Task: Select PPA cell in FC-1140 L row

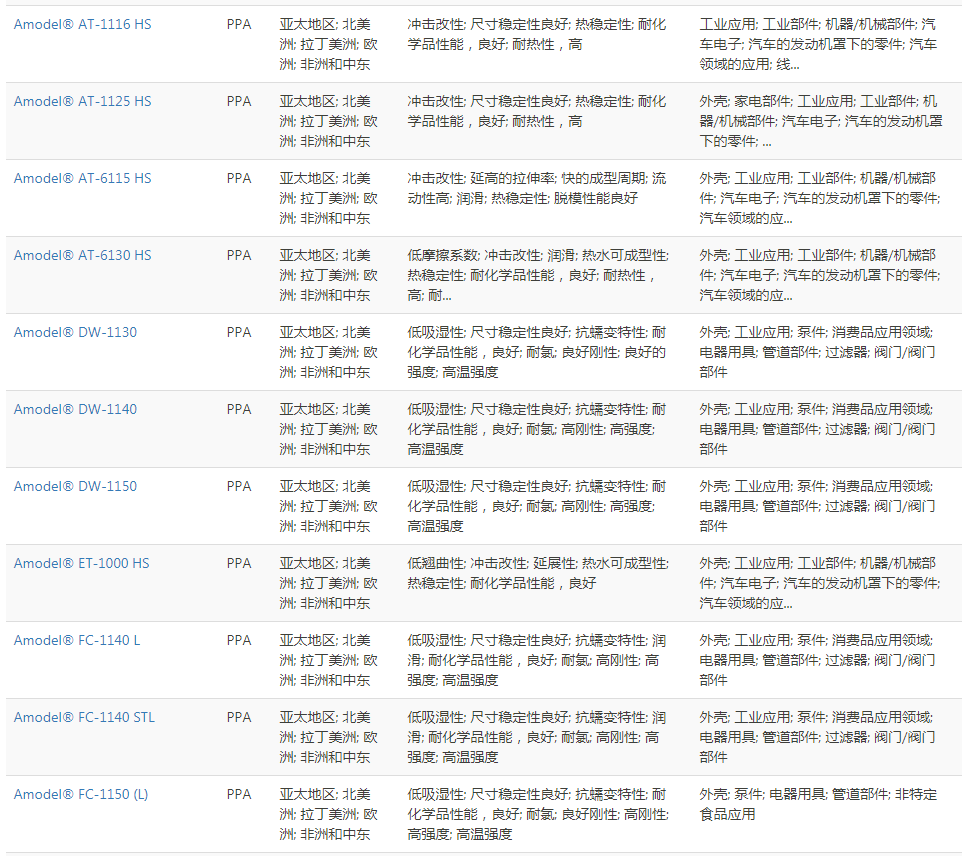Action: coord(239,641)
